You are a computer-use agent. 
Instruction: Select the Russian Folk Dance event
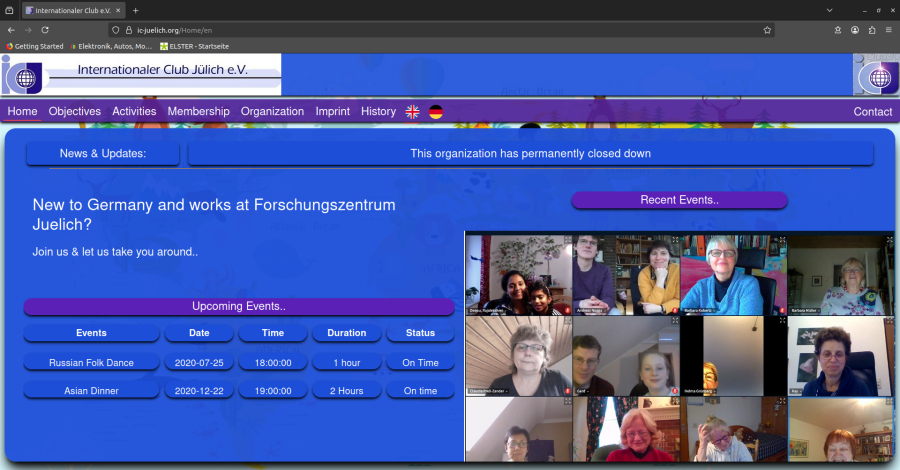[x=91, y=363]
